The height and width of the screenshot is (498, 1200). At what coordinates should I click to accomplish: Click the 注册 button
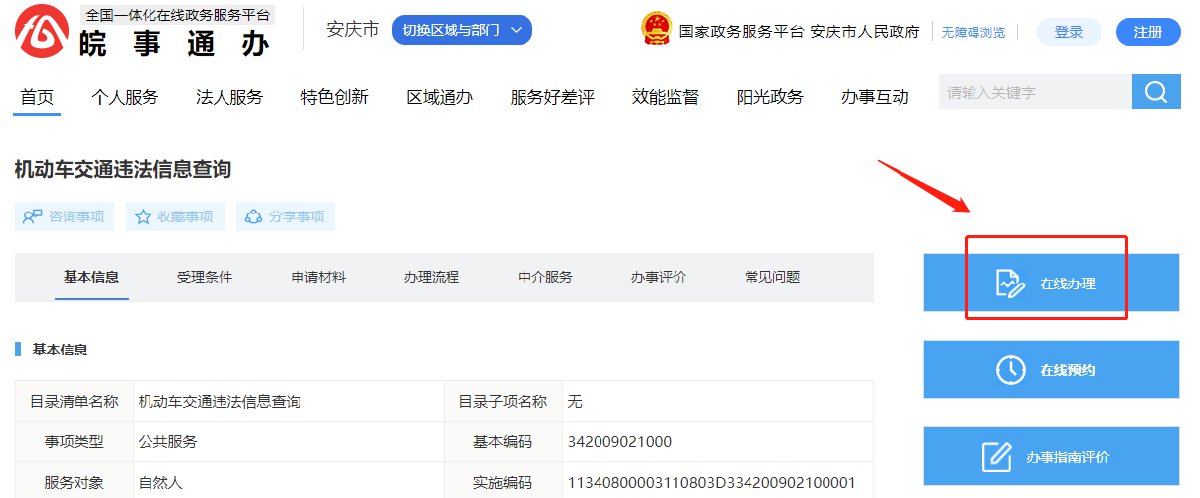click(1148, 32)
